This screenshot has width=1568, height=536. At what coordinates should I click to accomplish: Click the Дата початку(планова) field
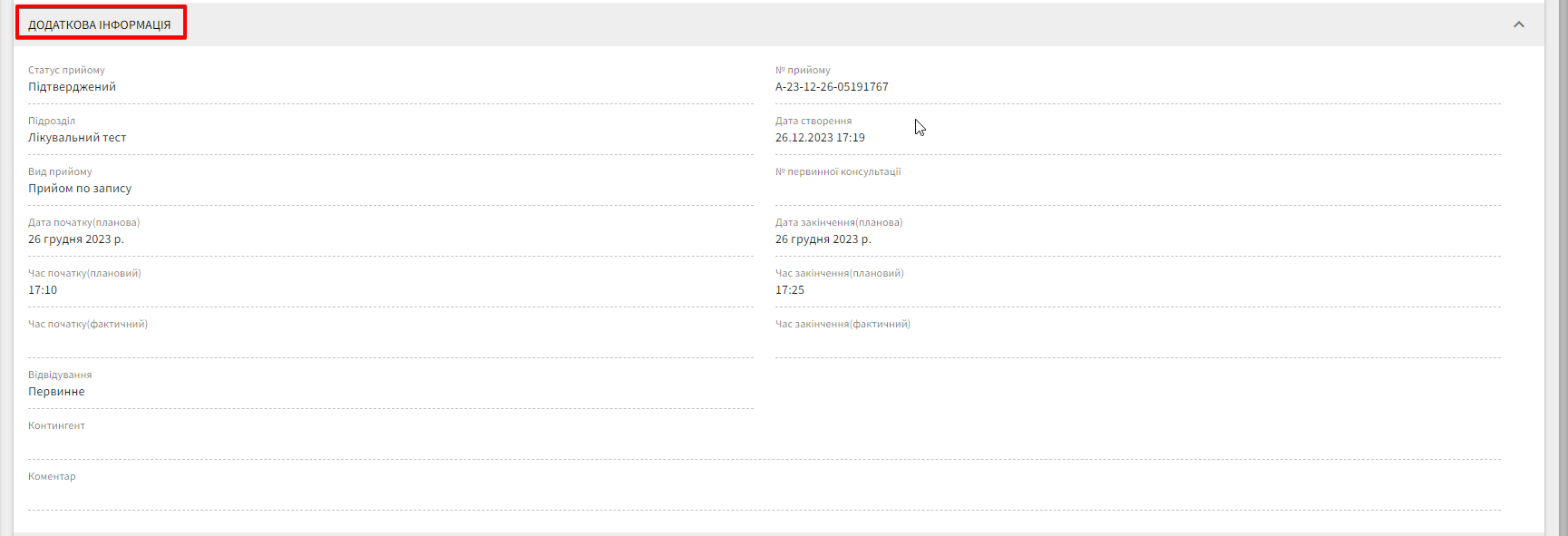pyautogui.click(x=76, y=239)
